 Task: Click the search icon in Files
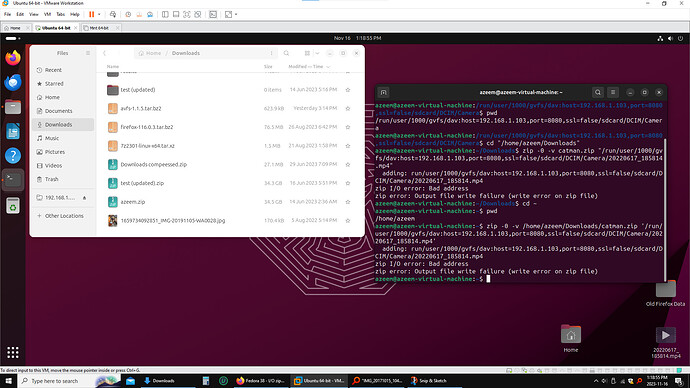(x=286, y=53)
